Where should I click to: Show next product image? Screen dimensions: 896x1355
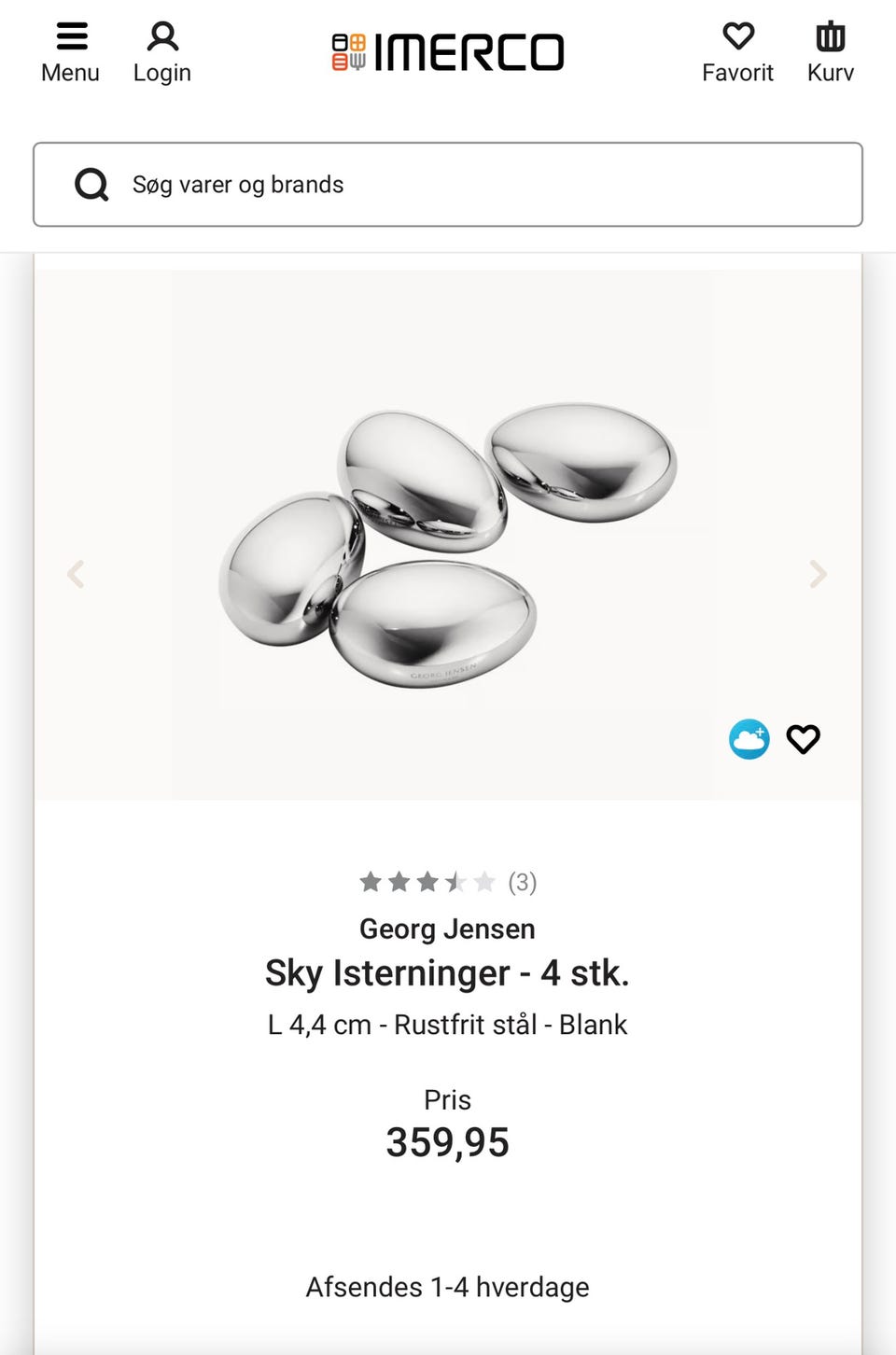click(818, 574)
